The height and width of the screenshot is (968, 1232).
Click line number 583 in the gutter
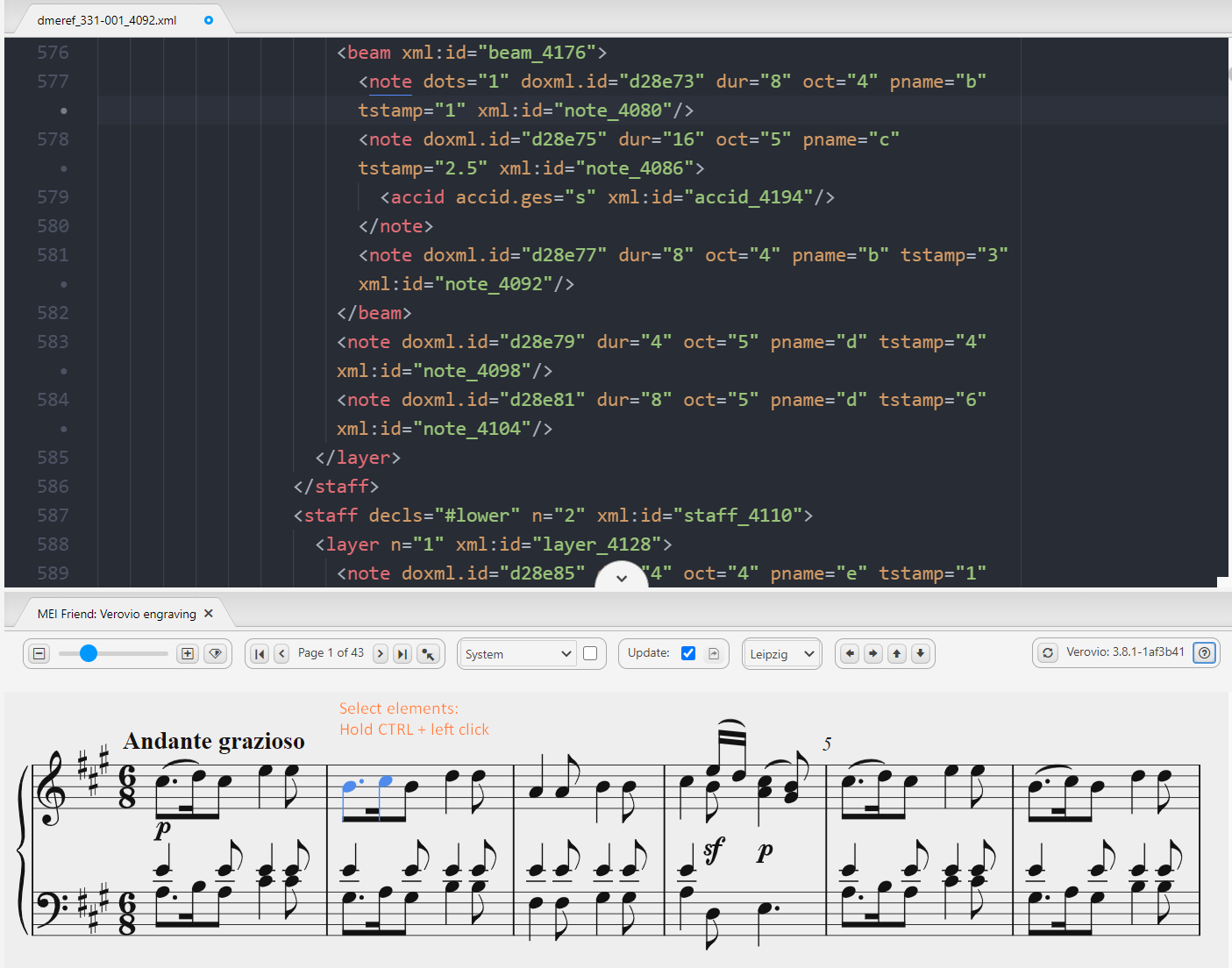53,342
